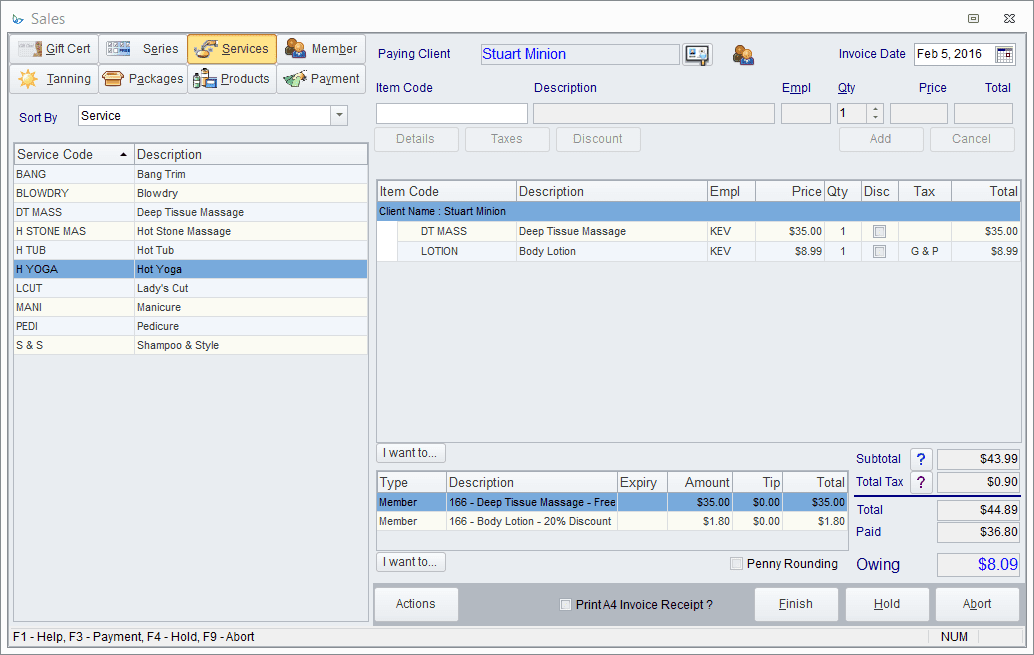Select the H STONE MAS service

click(x=191, y=232)
